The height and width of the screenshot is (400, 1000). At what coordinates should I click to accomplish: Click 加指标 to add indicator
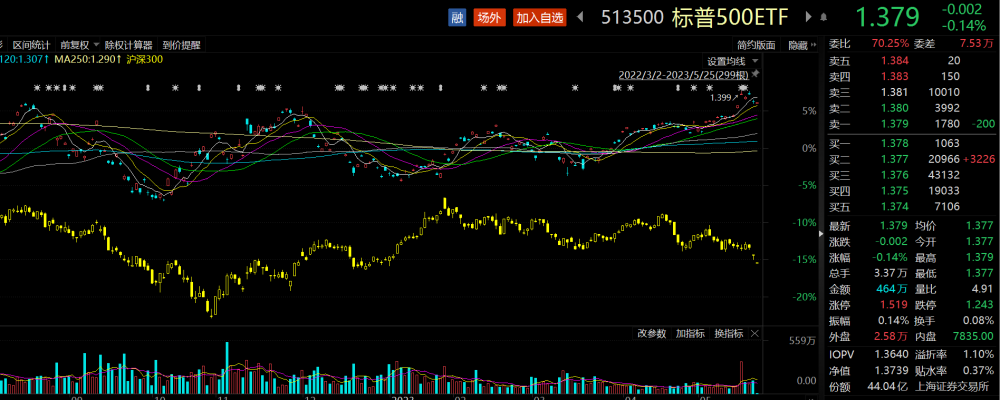[690, 334]
